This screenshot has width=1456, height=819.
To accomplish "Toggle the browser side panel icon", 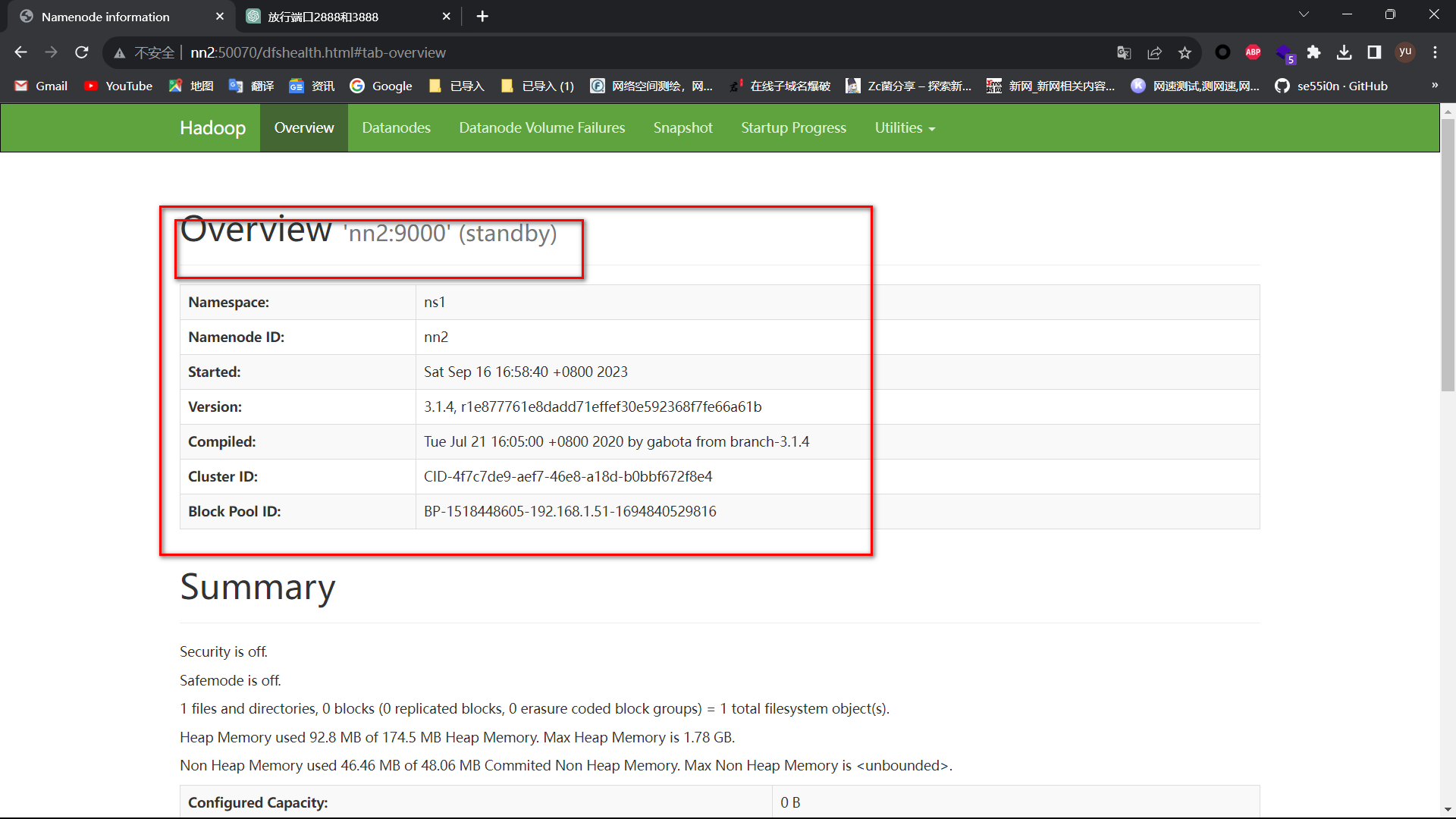I will [x=1374, y=52].
